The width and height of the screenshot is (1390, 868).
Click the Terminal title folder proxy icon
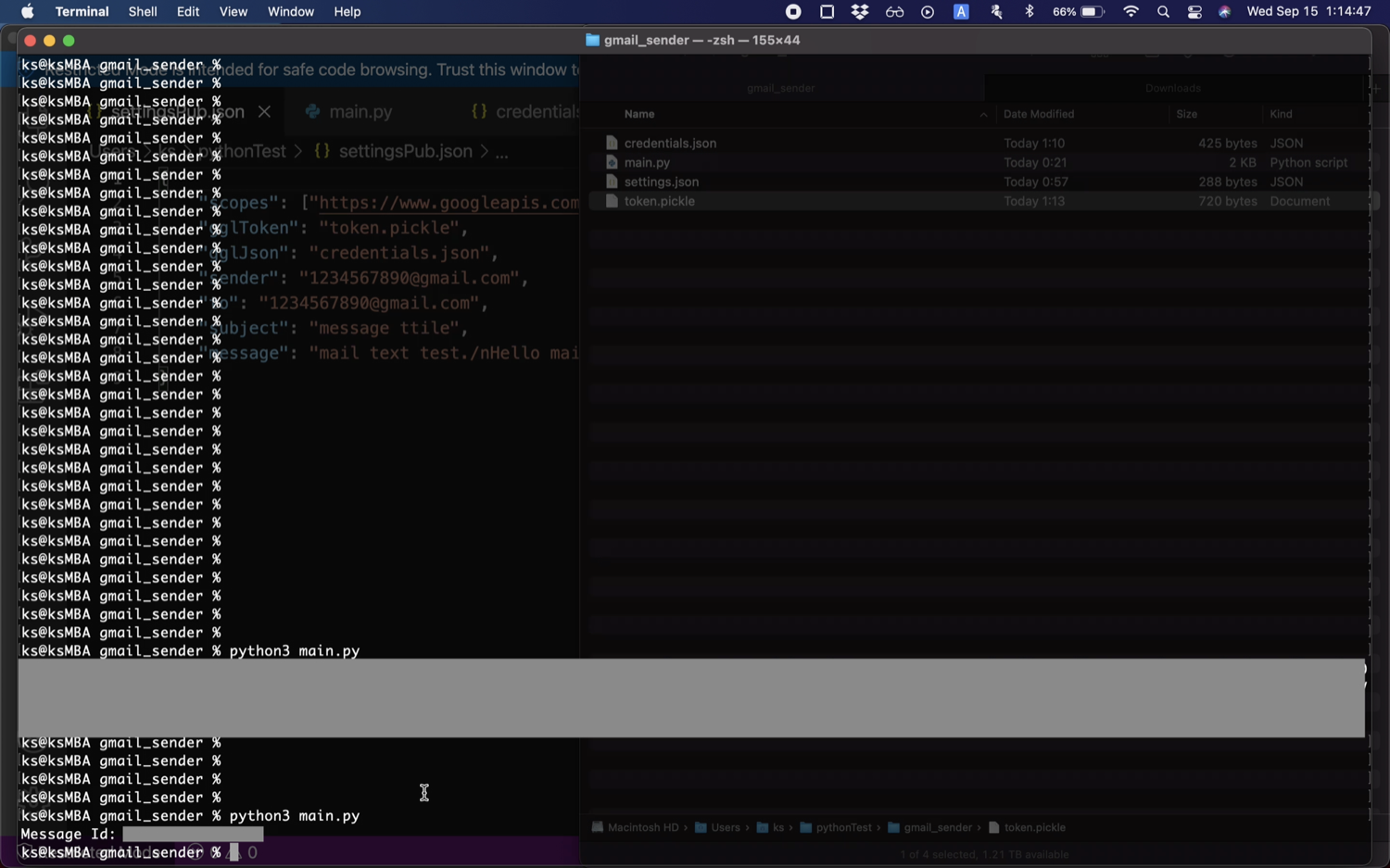point(592,40)
